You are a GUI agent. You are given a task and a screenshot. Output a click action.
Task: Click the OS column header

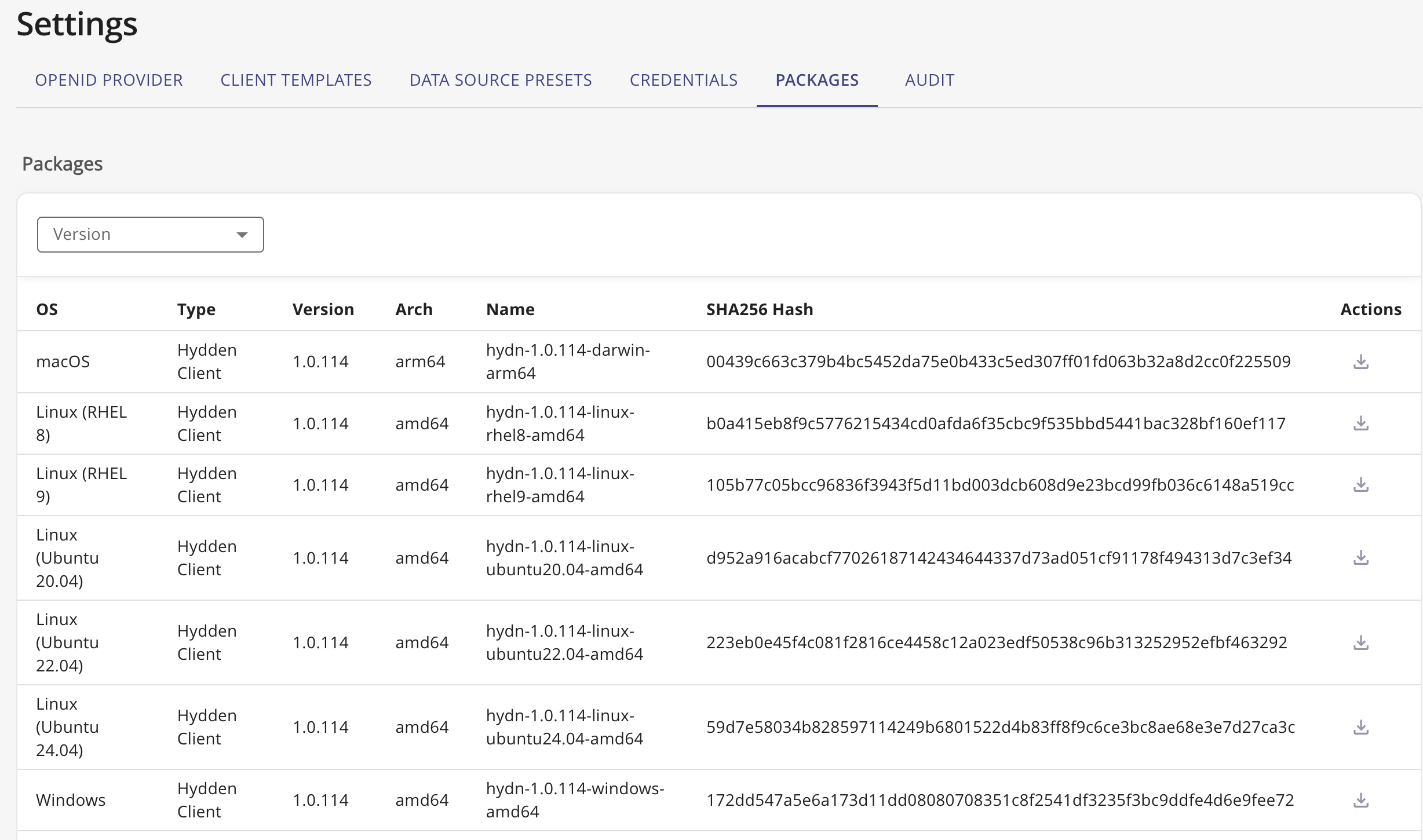tap(47, 309)
